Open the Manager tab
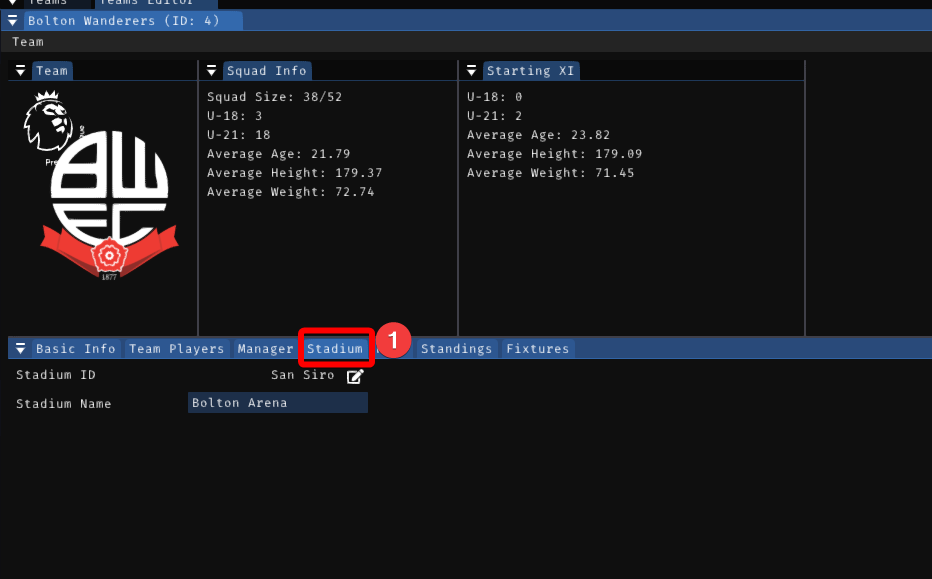Image resolution: width=932 pixels, height=579 pixels. pos(265,348)
